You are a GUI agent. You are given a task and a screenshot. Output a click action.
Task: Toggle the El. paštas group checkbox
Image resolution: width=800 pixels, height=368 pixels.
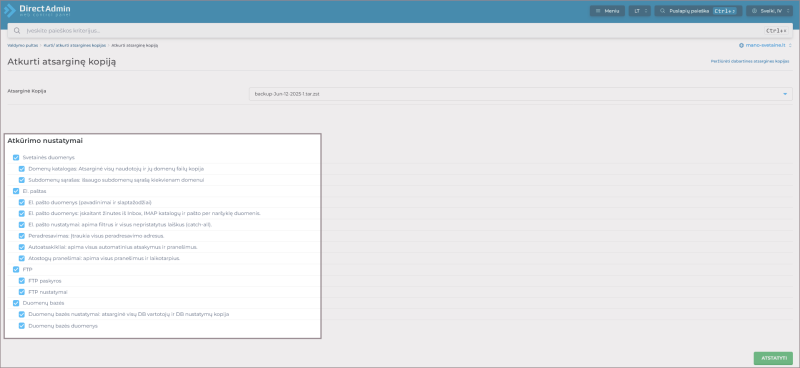[16, 191]
